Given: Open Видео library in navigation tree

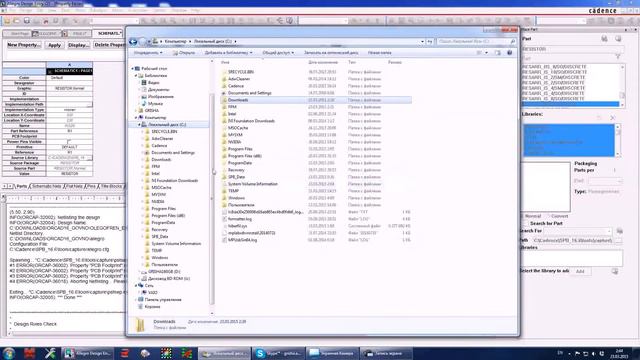Looking at the screenshot, I should pos(153,83).
